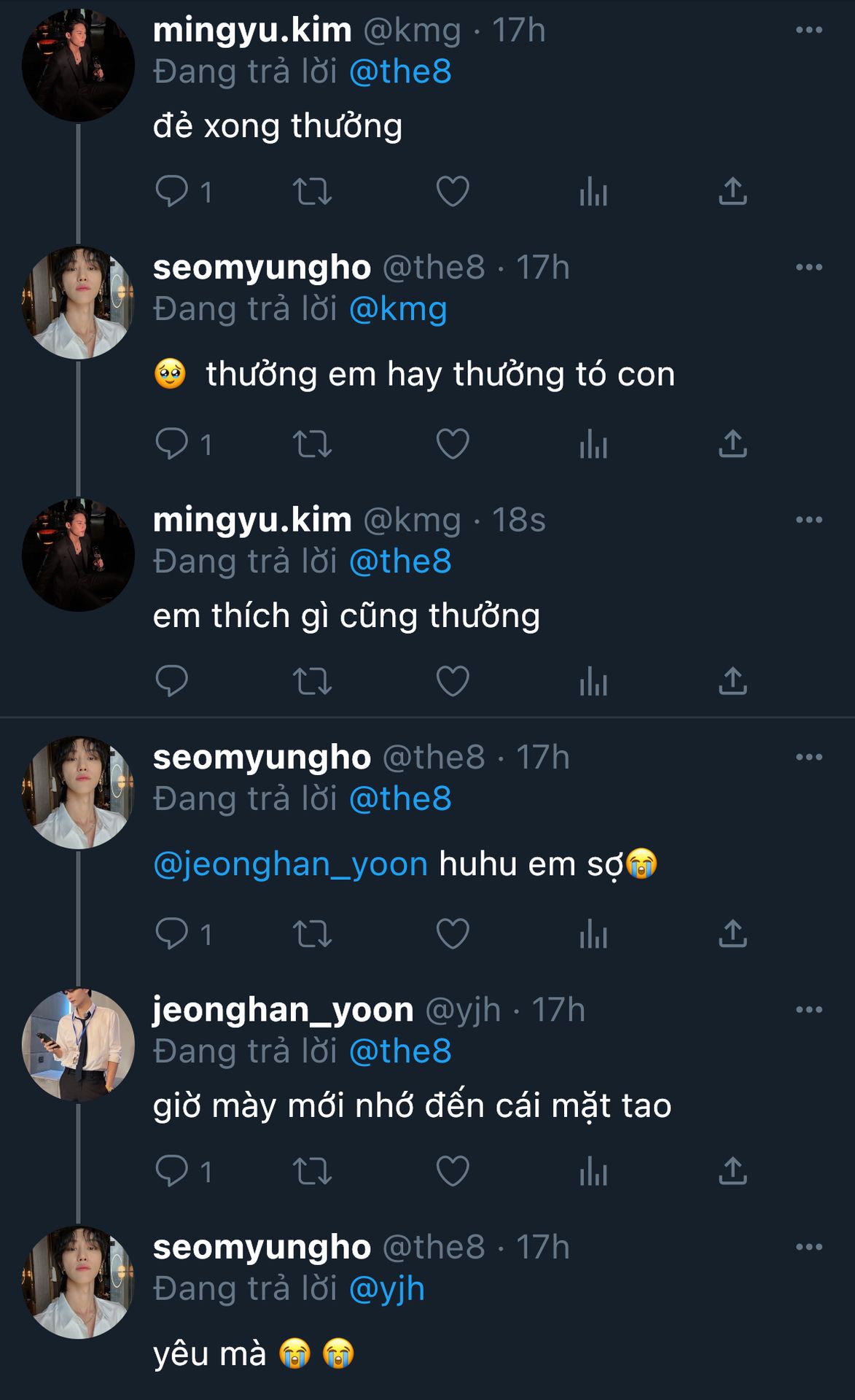Image resolution: width=855 pixels, height=1400 pixels.
Task: Open @kmg link in "Đang trả lời"
Action: coord(398,309)
